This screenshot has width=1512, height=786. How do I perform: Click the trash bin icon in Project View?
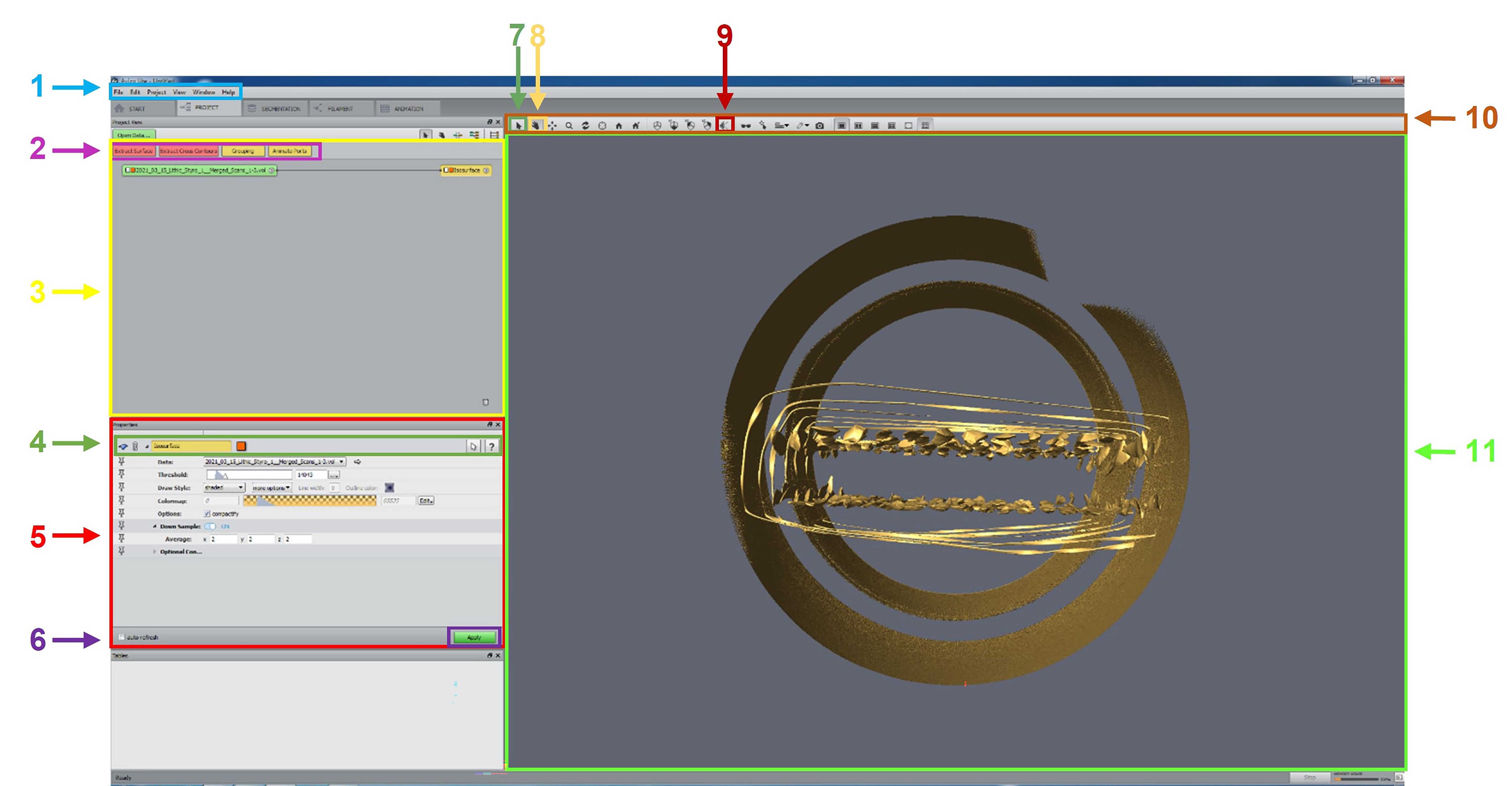[485, 402]
